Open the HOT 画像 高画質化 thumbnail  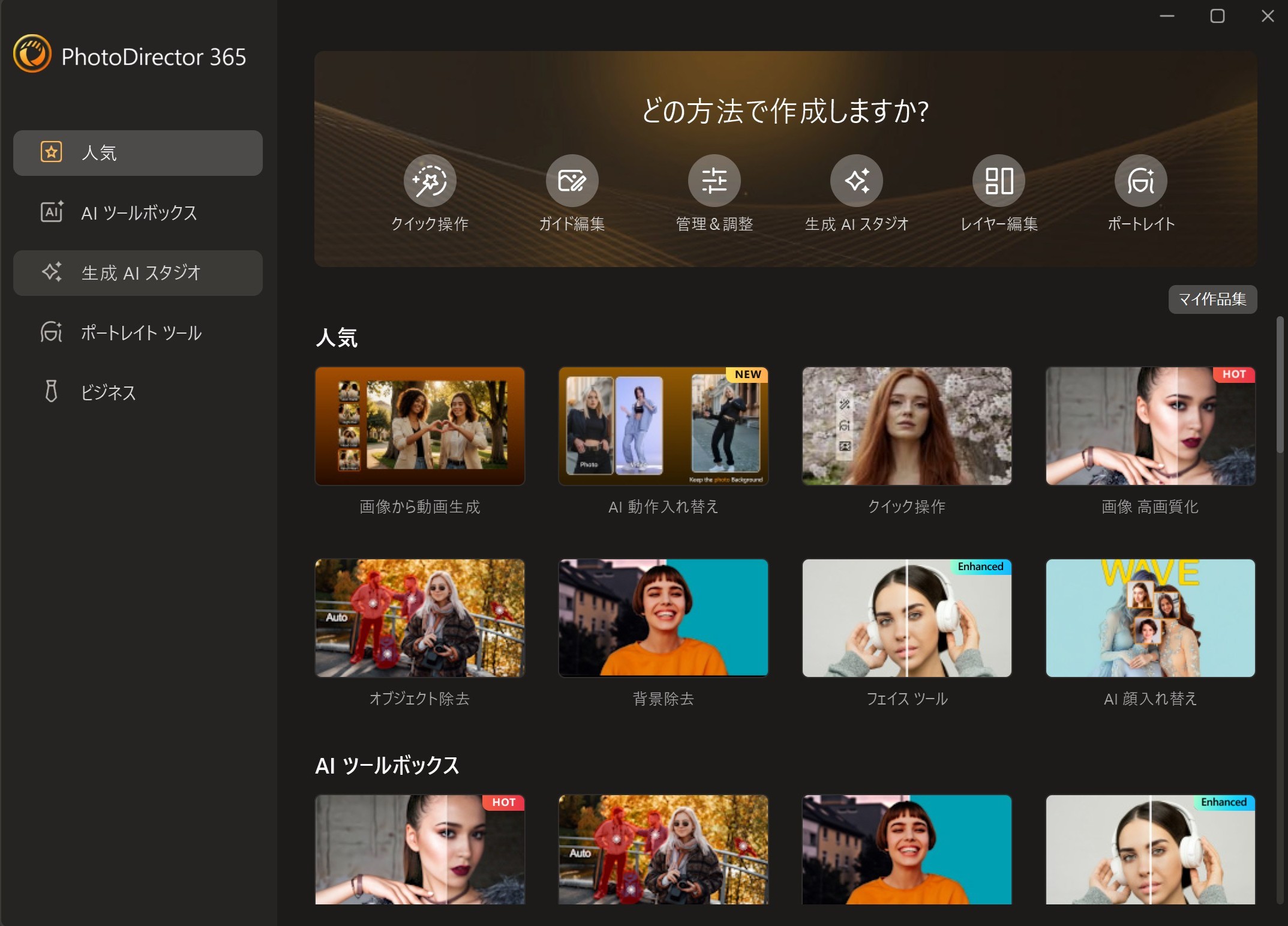pos(1150,426)
